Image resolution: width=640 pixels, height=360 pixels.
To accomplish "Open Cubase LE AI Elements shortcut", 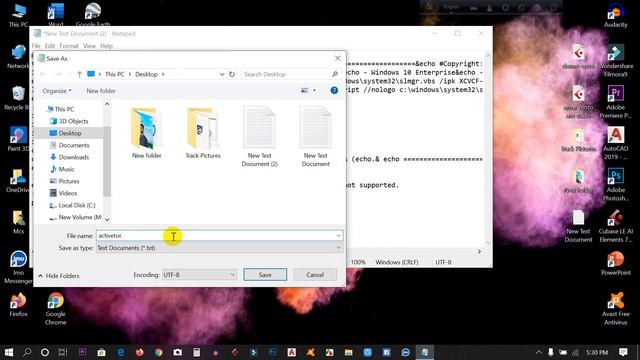I will 616,227.
